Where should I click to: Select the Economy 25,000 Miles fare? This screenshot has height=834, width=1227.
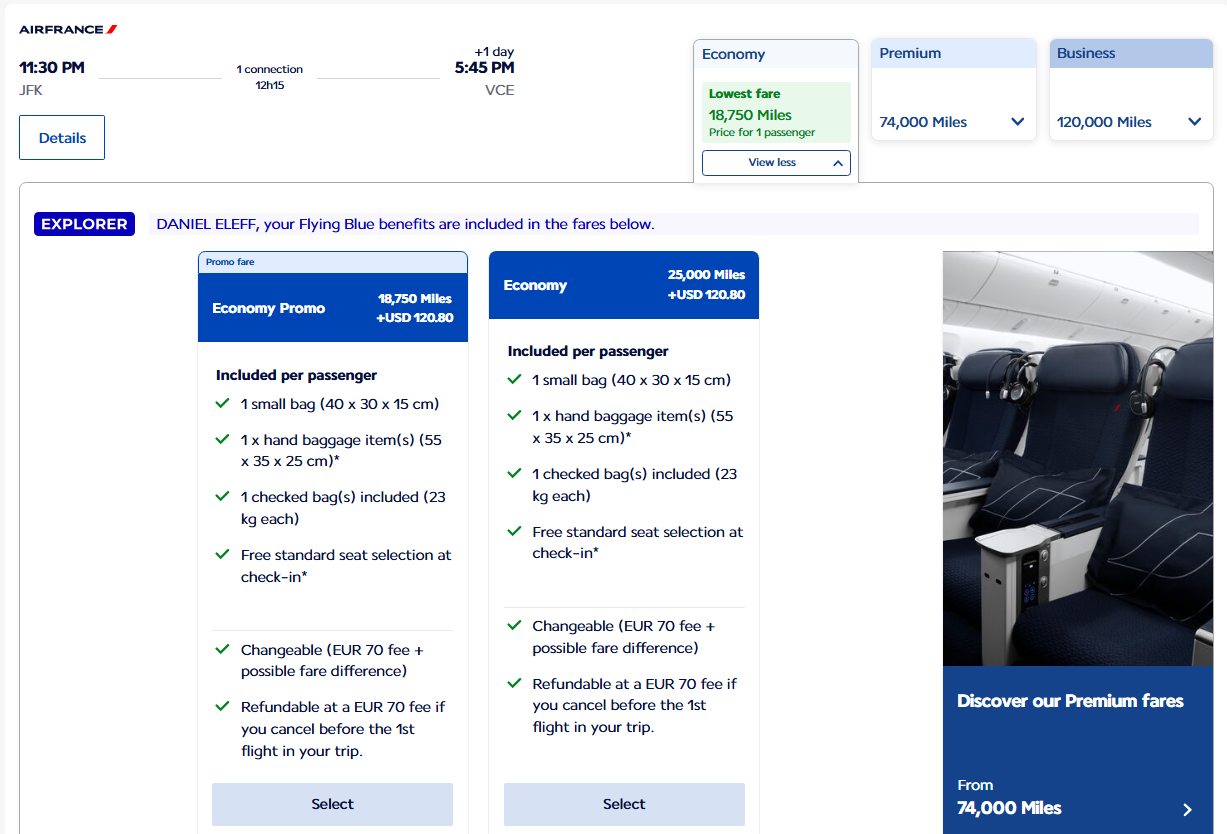[x=624, y=804]
